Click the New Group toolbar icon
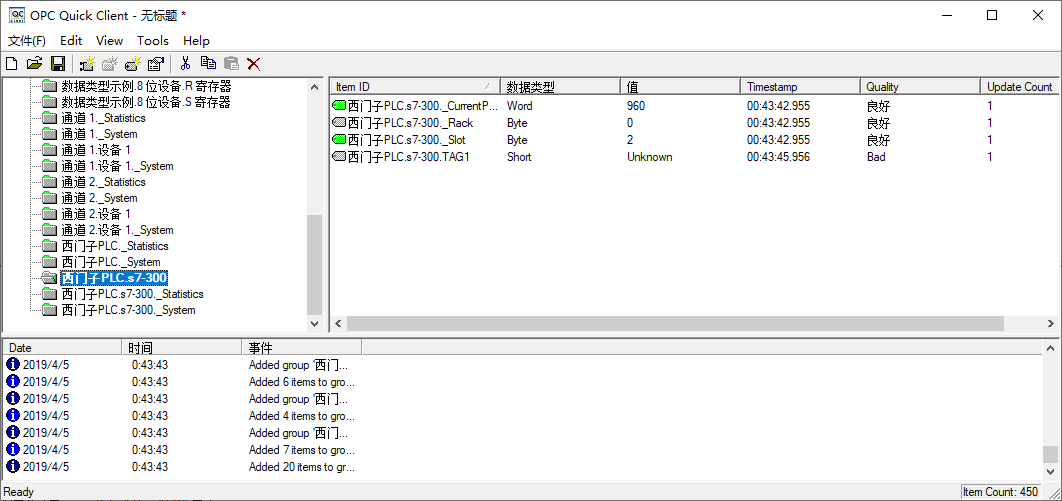 [110, 64]
